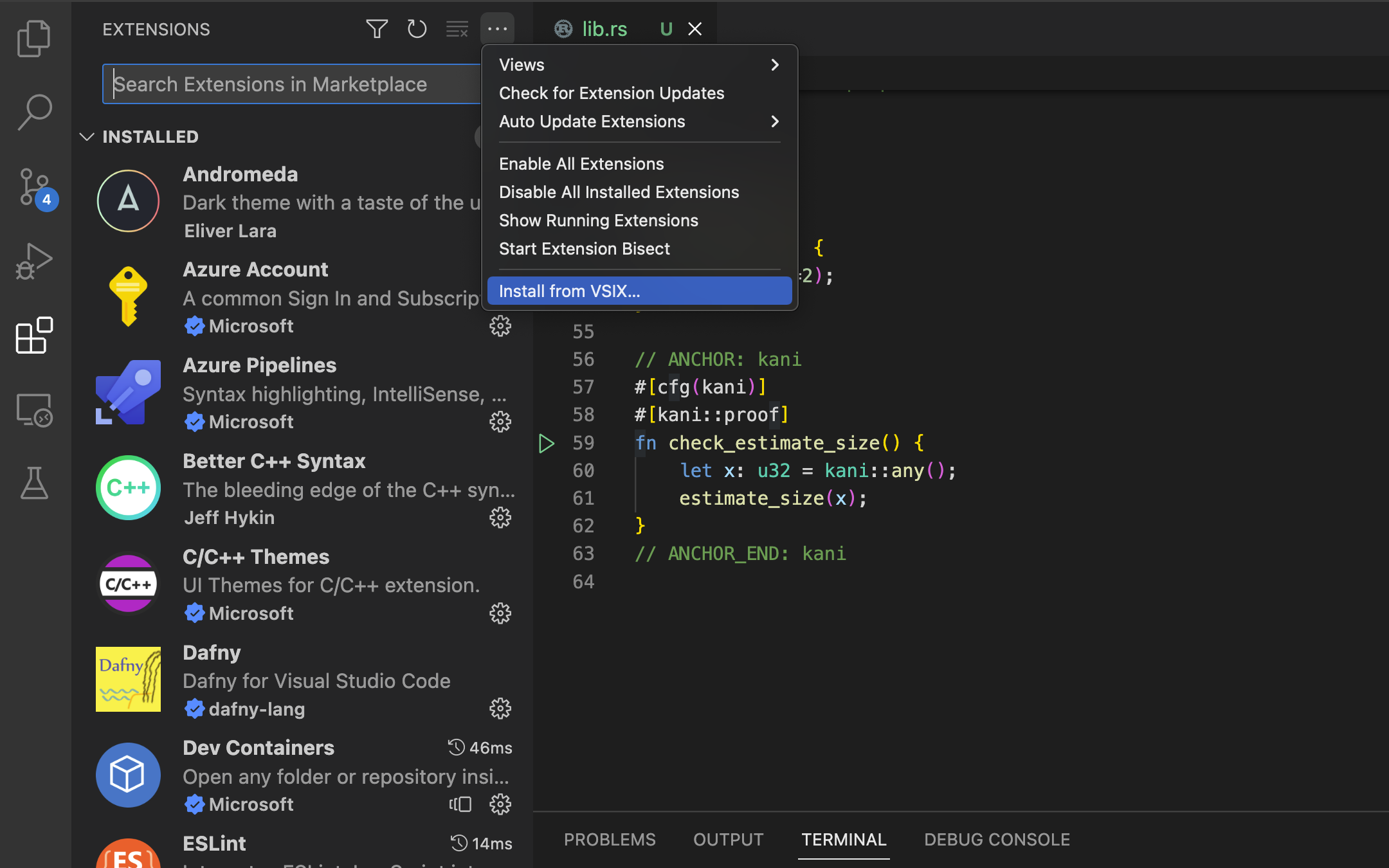Image resolution: width=1389 pixels, height=868 pixels.
Task: Click the filter extensions funnel icon
Action: [377, 29]
